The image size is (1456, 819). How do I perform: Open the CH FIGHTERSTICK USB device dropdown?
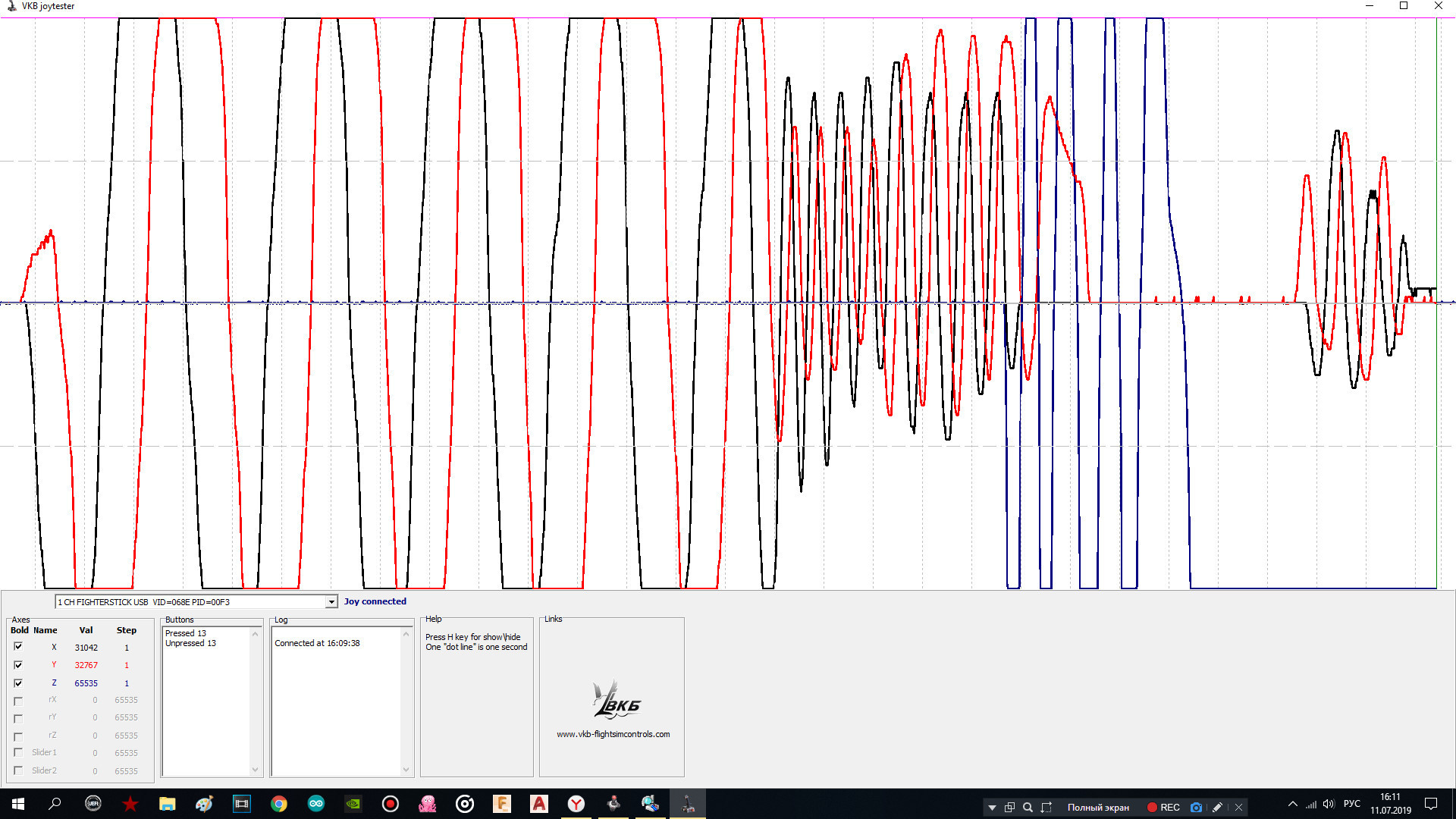pos(331,602)
